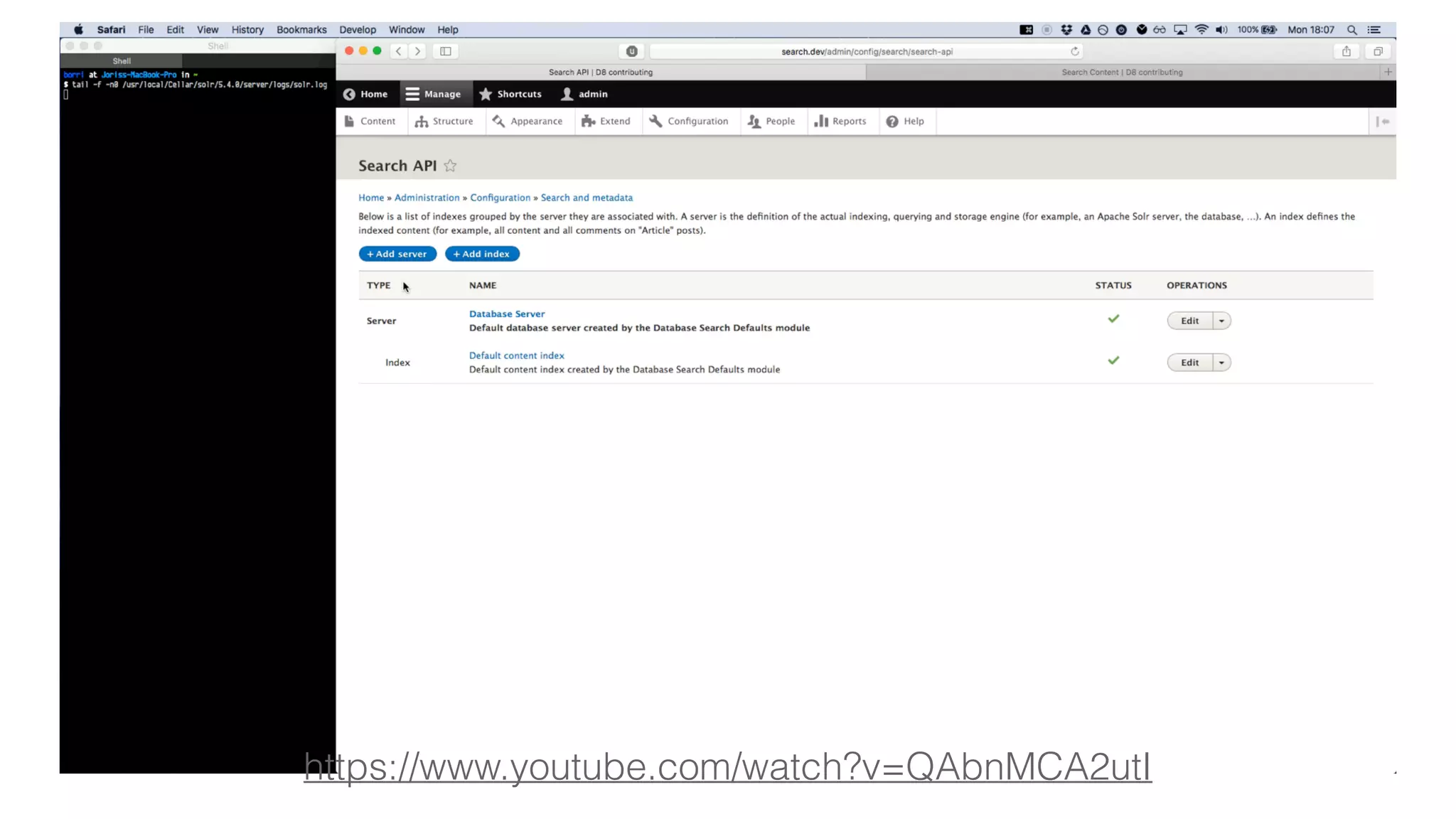
Task: Click the uBlock extension icon
Action: (631, 51)
